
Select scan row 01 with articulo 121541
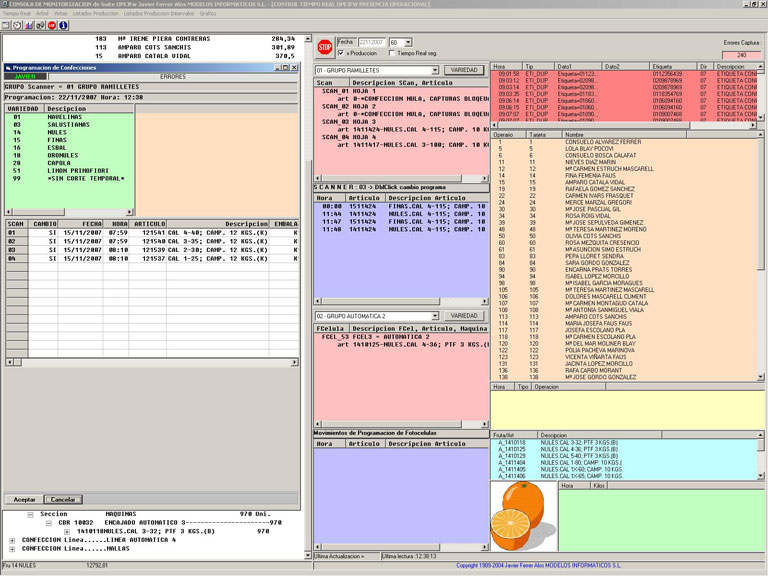pyautogui.click(x=152, y=233)
